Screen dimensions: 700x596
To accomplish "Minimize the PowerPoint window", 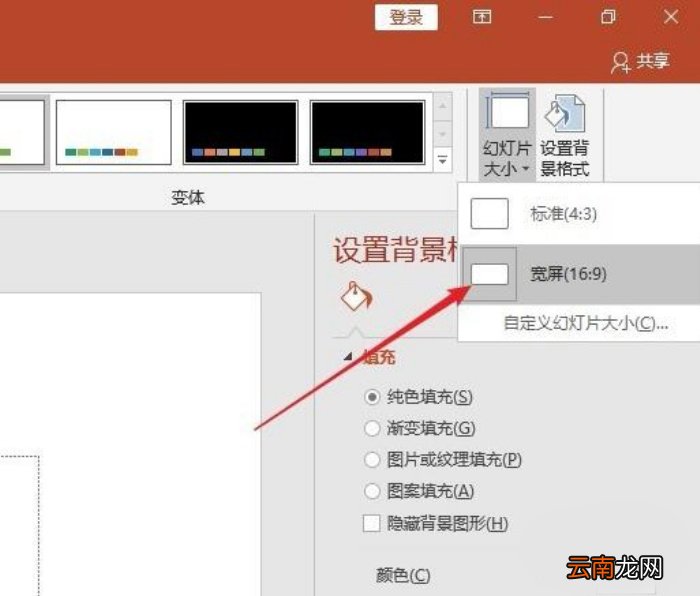I will 545,17.
